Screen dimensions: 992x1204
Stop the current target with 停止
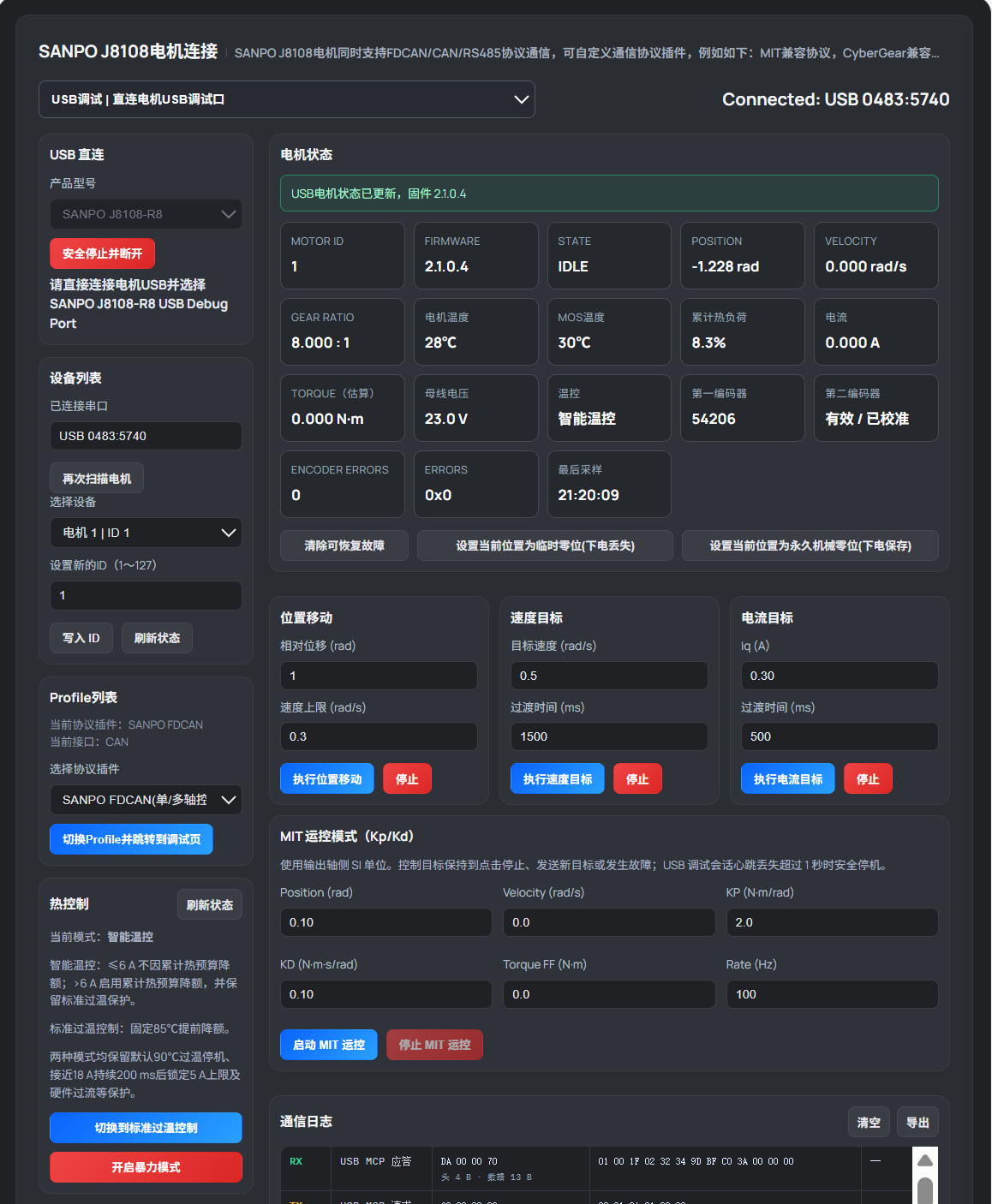point(868,778)
